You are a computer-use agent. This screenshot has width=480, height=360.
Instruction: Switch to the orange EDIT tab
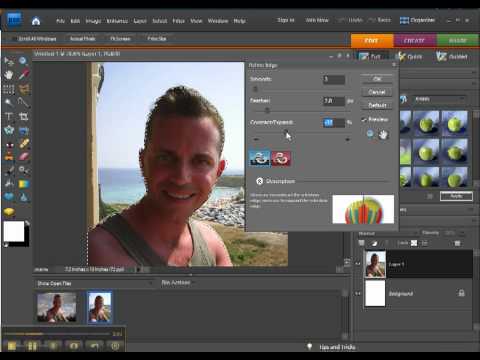372,41
